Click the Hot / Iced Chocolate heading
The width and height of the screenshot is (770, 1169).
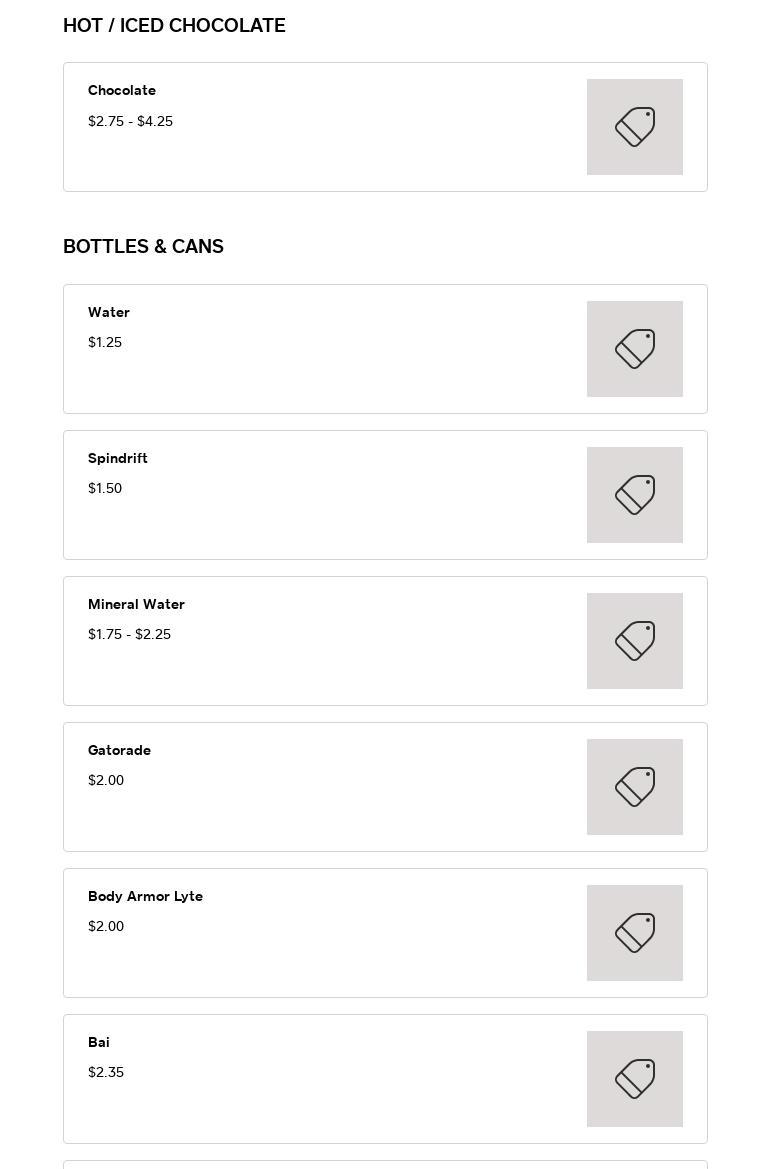click(x=174, y=26)
